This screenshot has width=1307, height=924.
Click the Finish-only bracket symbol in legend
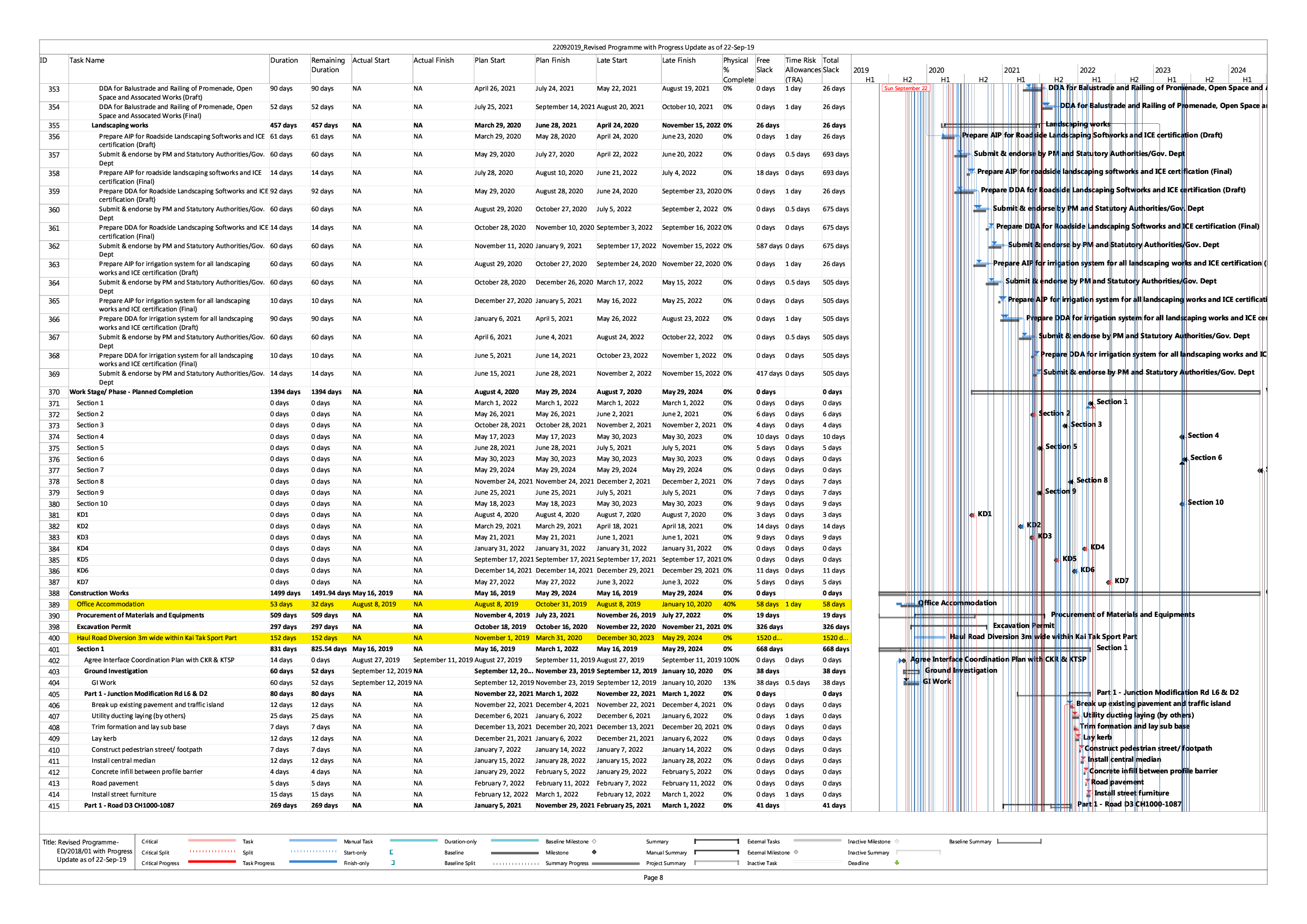393,862
